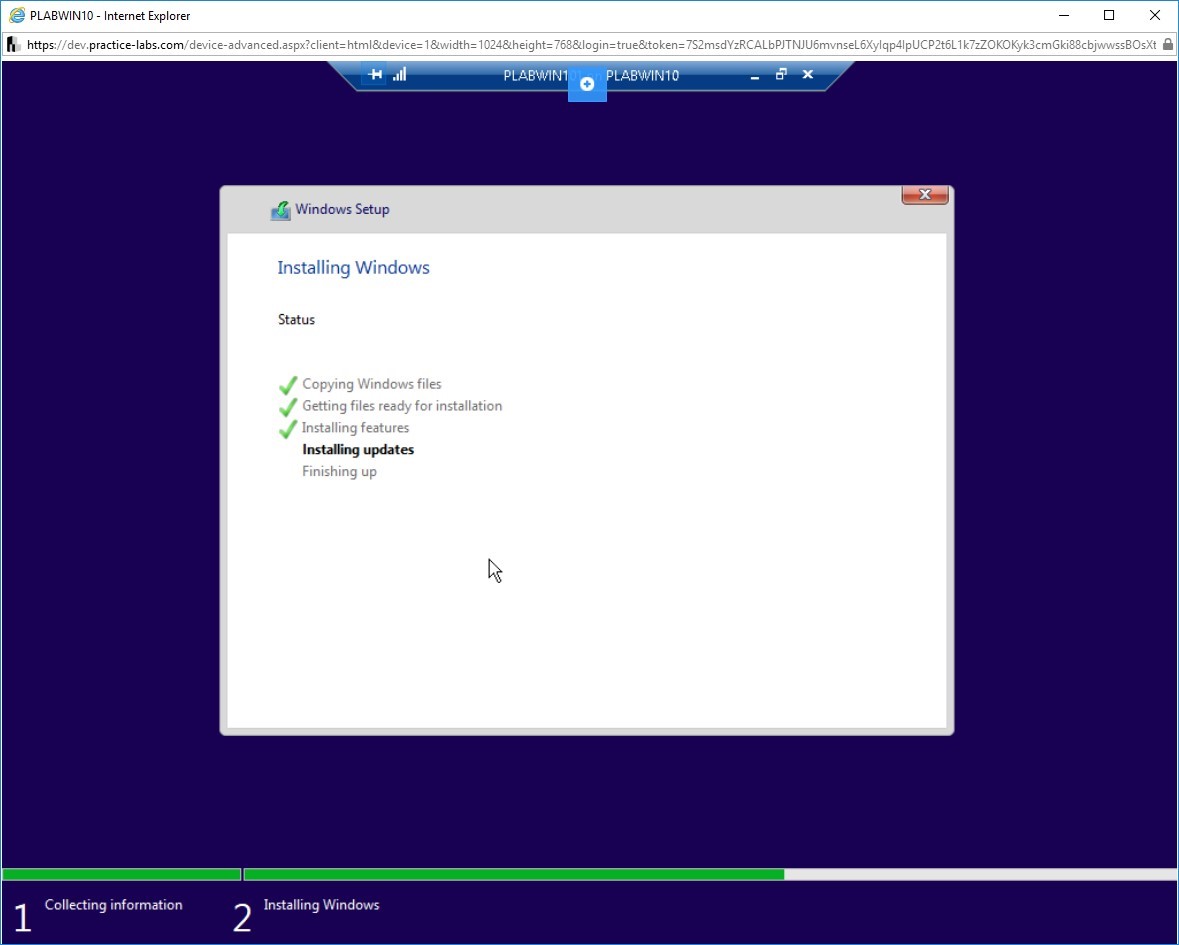
Task: Check the signal strength bars icon
Action: 399,74
